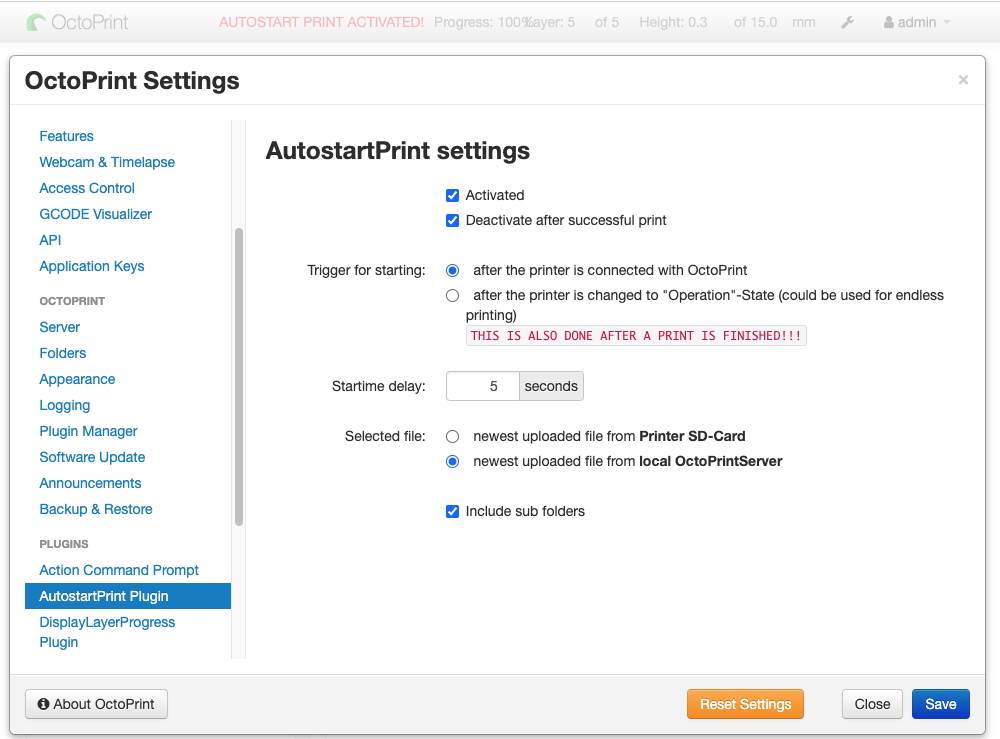Screen dimensions: 1000x739
Task: Open Webcam & Timelapse settings
Action: click(107, 163)
